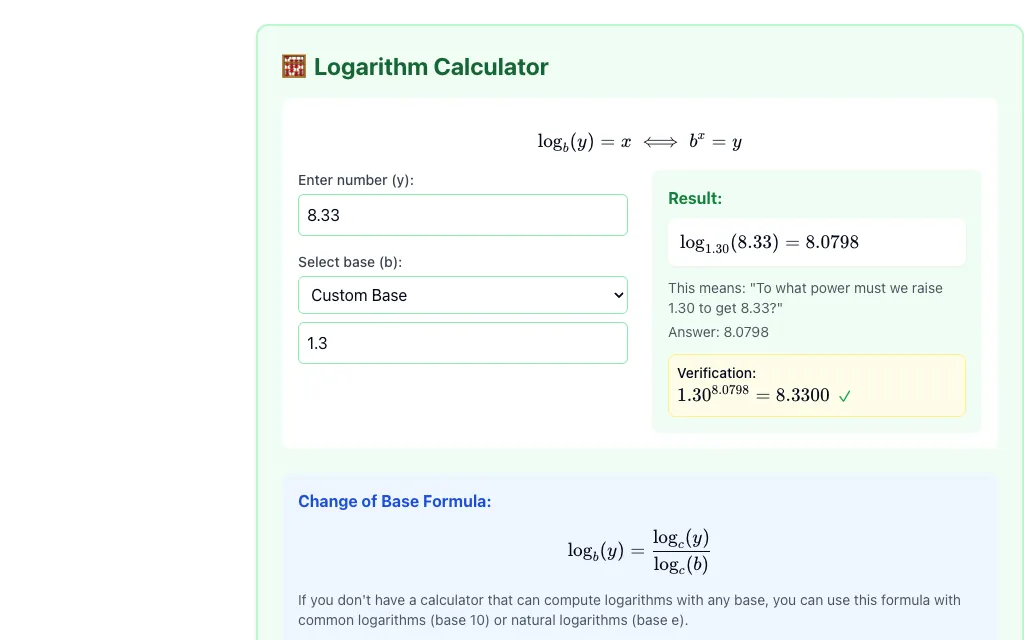
Task: Click the dropdown chevron on Custom Base
Action: (618, 295)
